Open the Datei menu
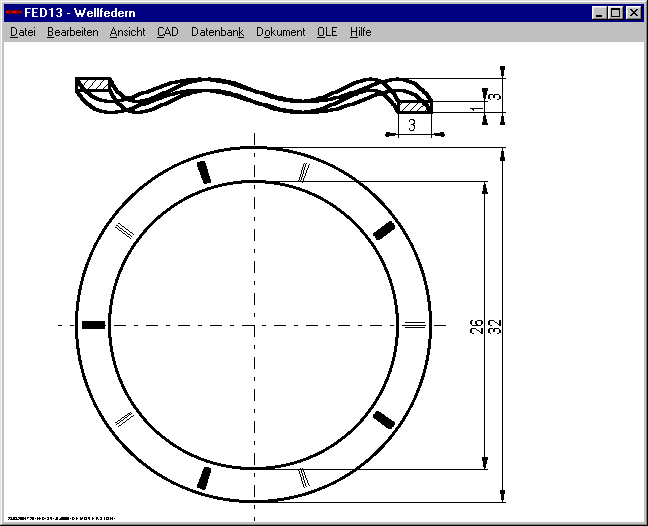Screen dimensions: 648x526 point(22,32)
